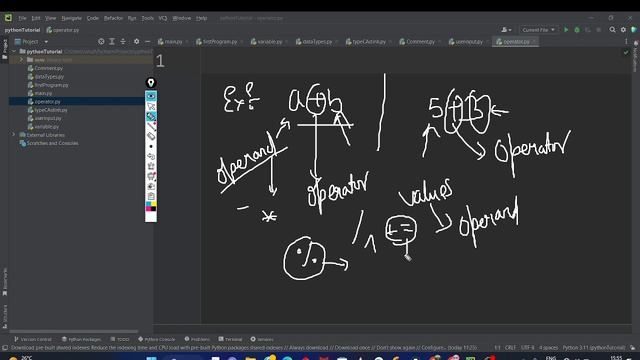640x360 pixels.
Task: Click the pin icon atop annotation toolbar
Action: point(151,83)
